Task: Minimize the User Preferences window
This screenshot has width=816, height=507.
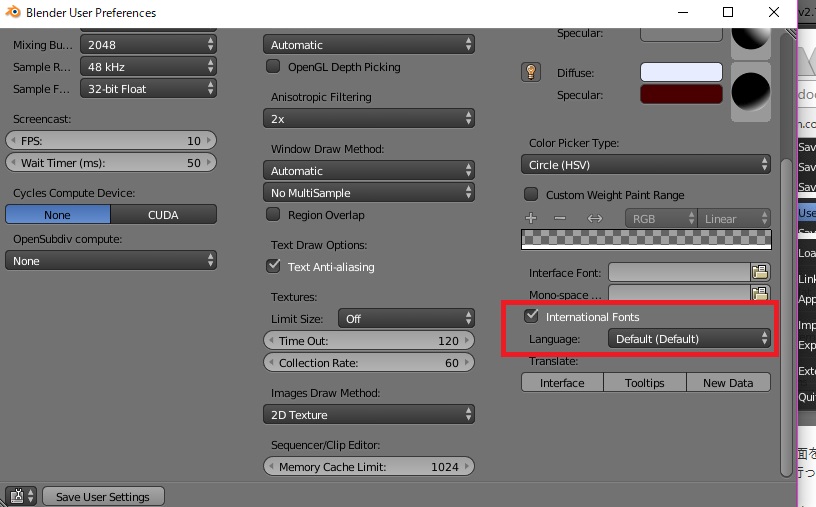Action: [683, 12]
